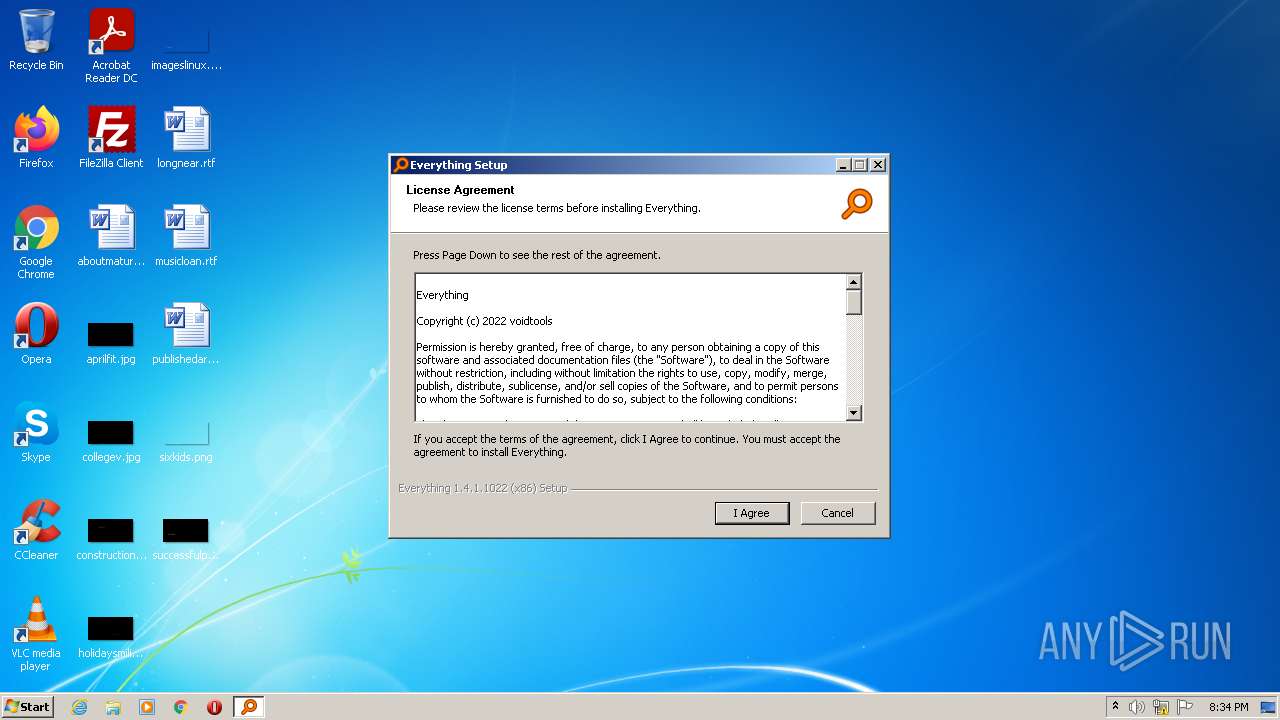This screenshot has height=720, width=1280.
Task: Click the I Agree button
Action: (752, 513)
